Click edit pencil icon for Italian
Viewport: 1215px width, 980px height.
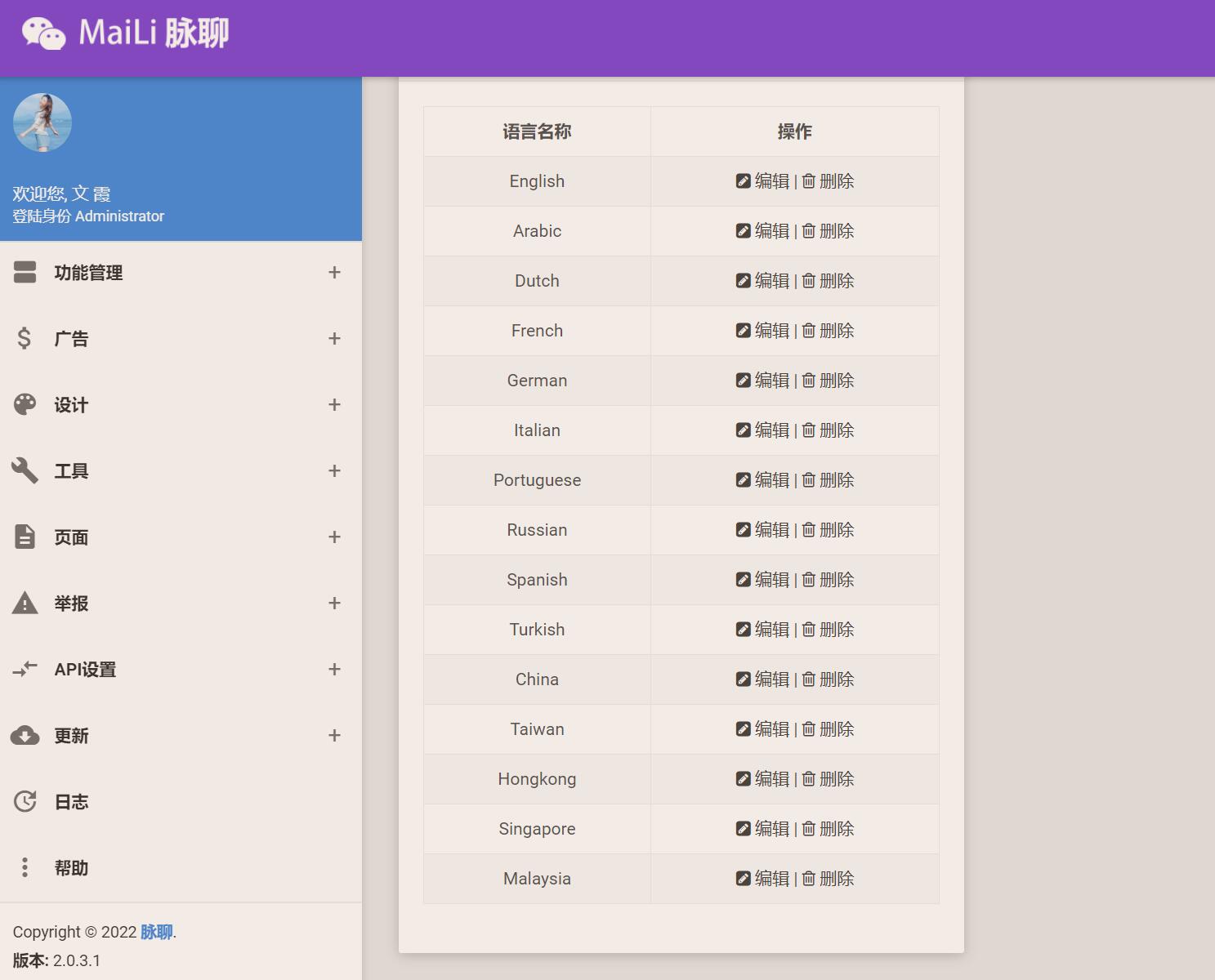[x=743, y=430]
